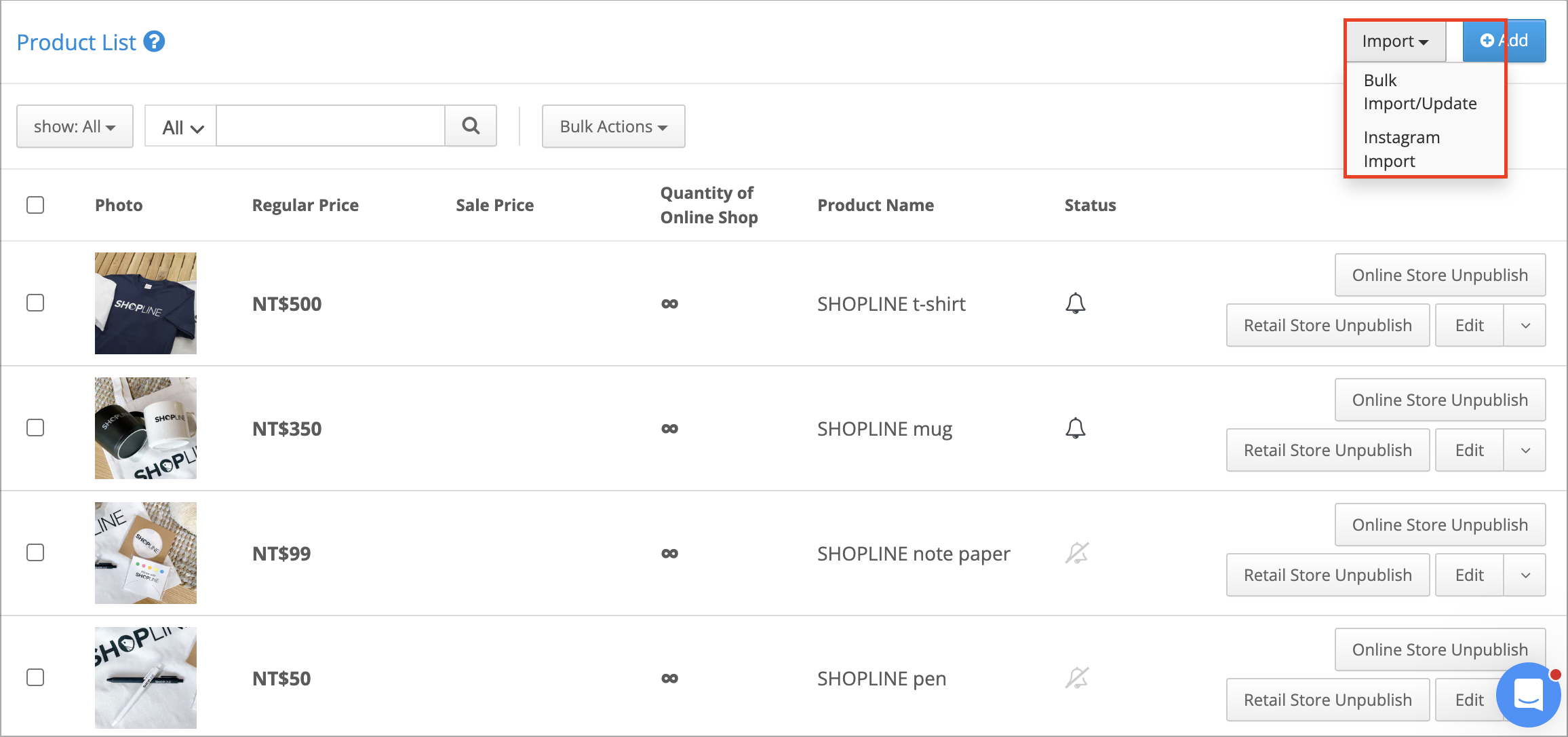1568x737 pixels.
Task: Click Retail Store Unpublish for SHOPLINE mug
Action: pos(1328,450)
